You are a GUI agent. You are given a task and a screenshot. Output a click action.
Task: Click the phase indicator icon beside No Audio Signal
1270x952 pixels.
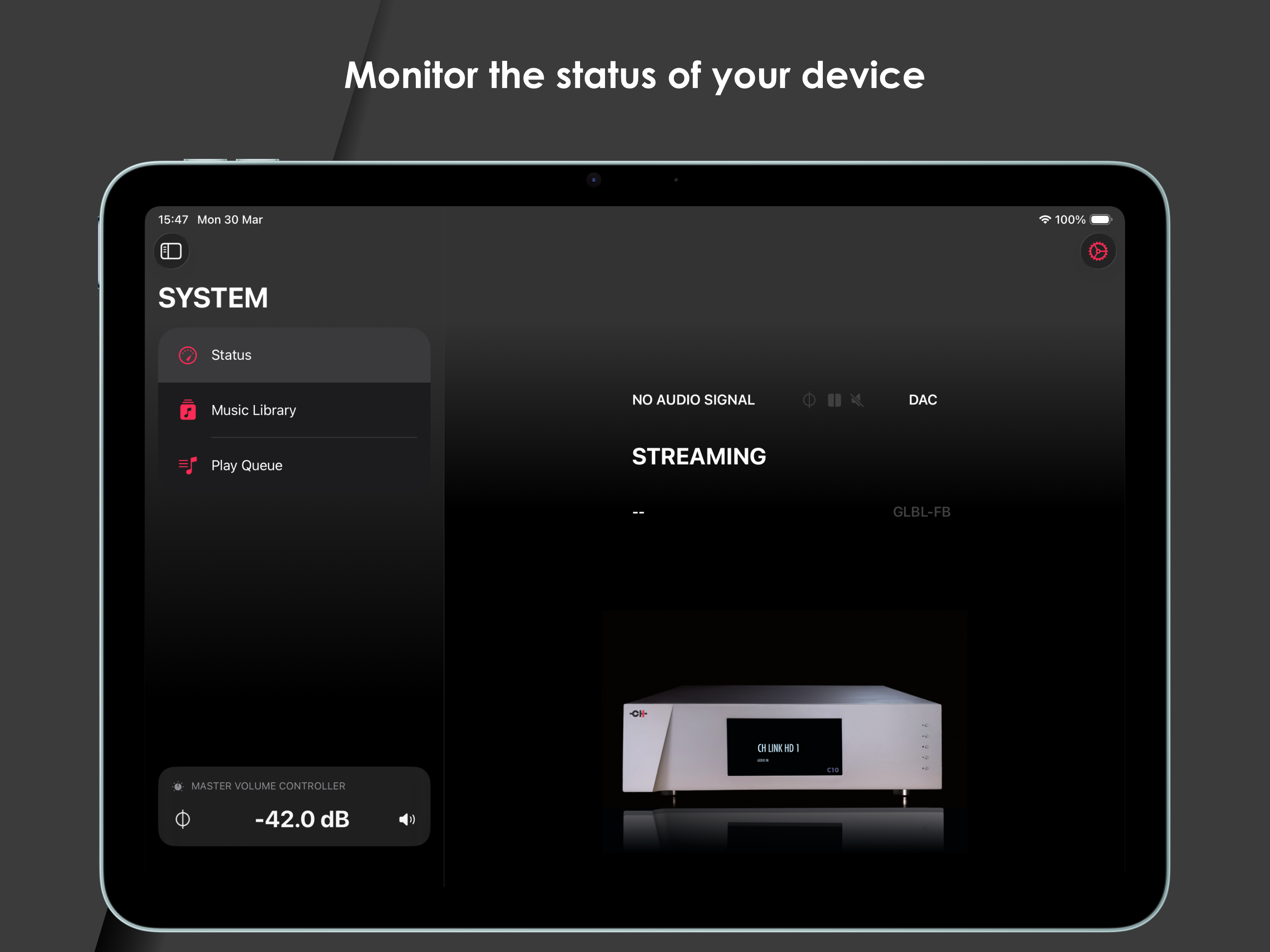click(x=809, y=400)
